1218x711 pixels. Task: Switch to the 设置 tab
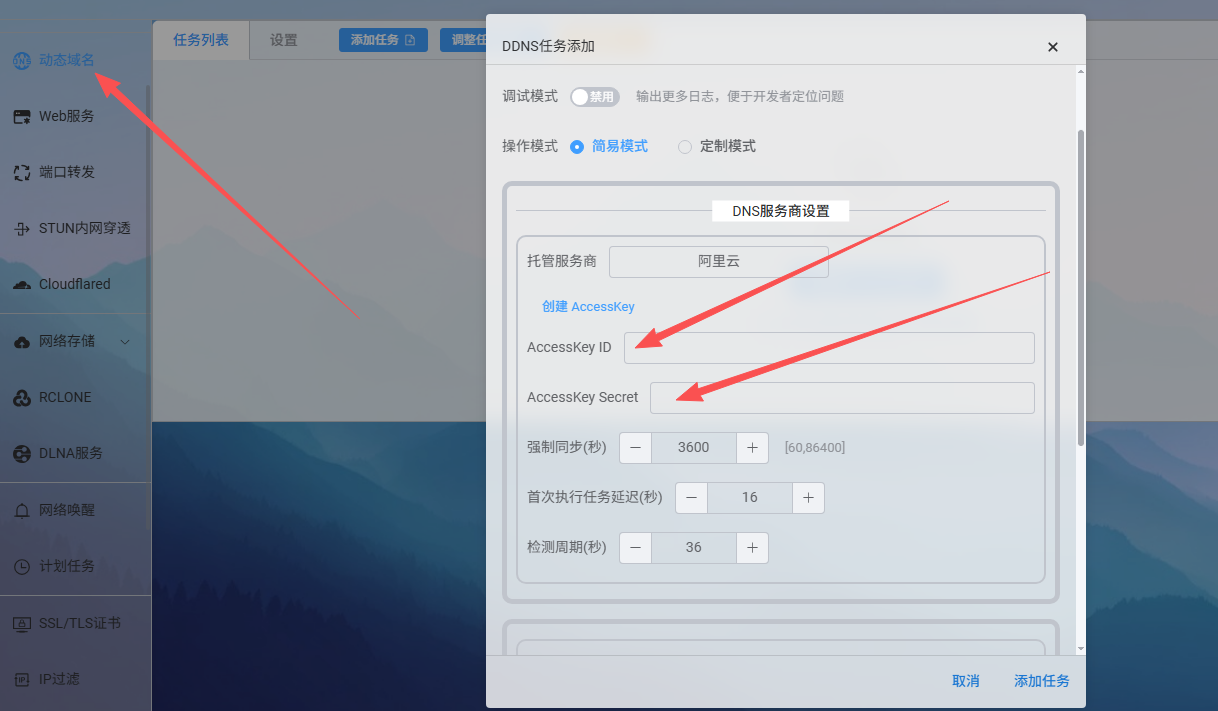[284, 41]
